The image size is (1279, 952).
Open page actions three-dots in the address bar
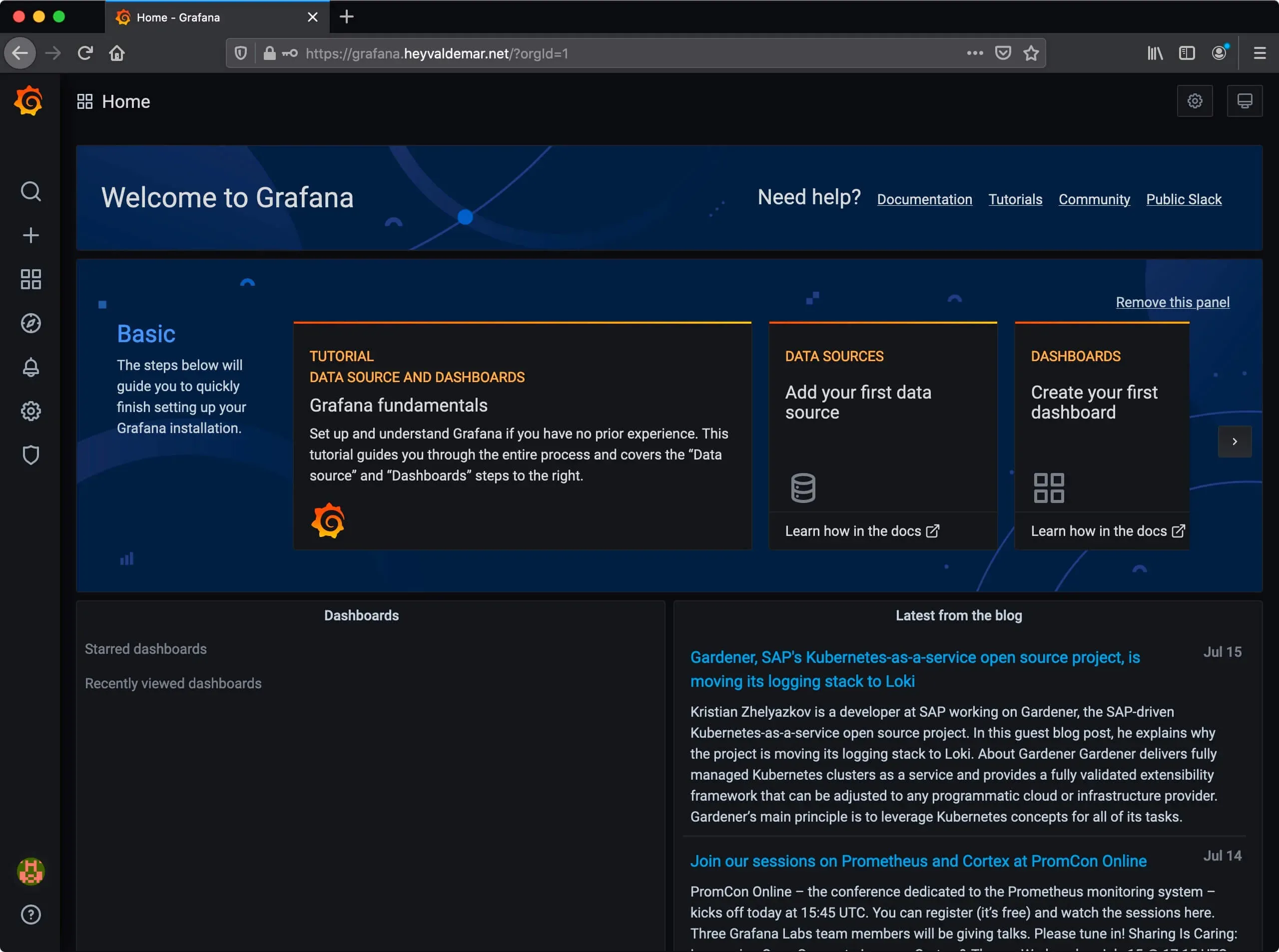975,53
